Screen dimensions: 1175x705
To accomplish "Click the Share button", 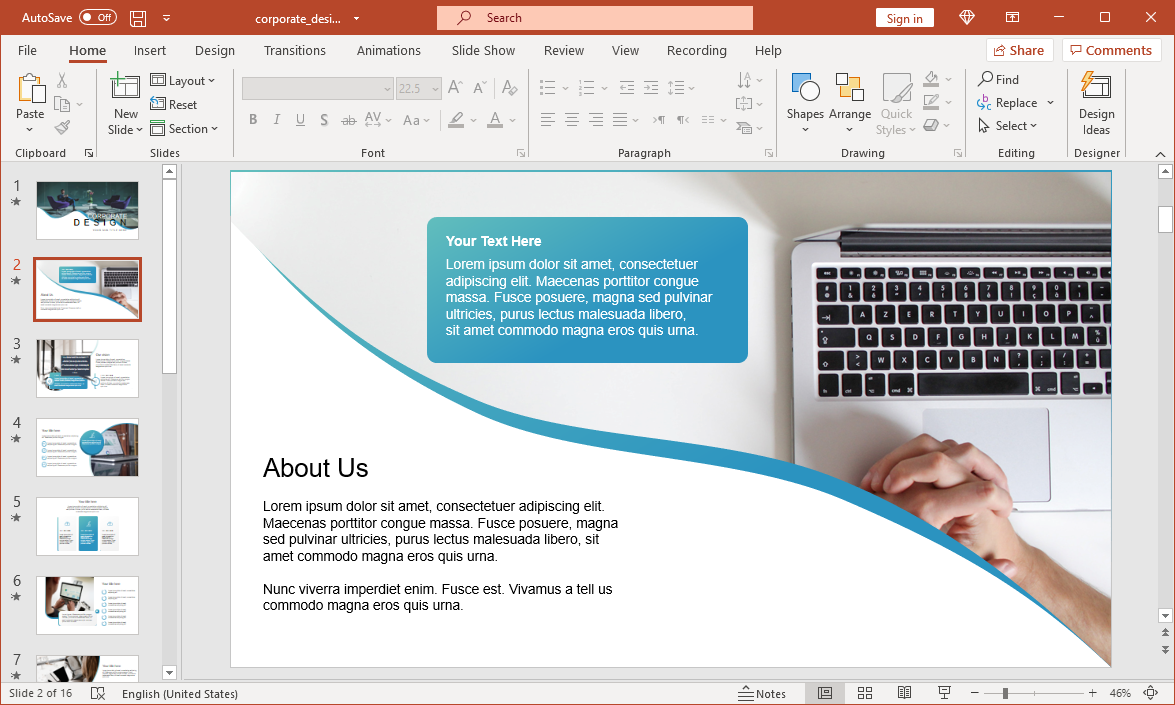I will (x=1018, y=51).
